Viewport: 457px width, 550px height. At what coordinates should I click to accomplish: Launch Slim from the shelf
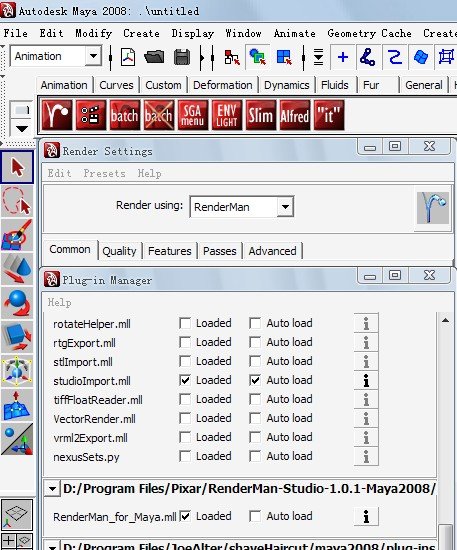pos(261,115)
